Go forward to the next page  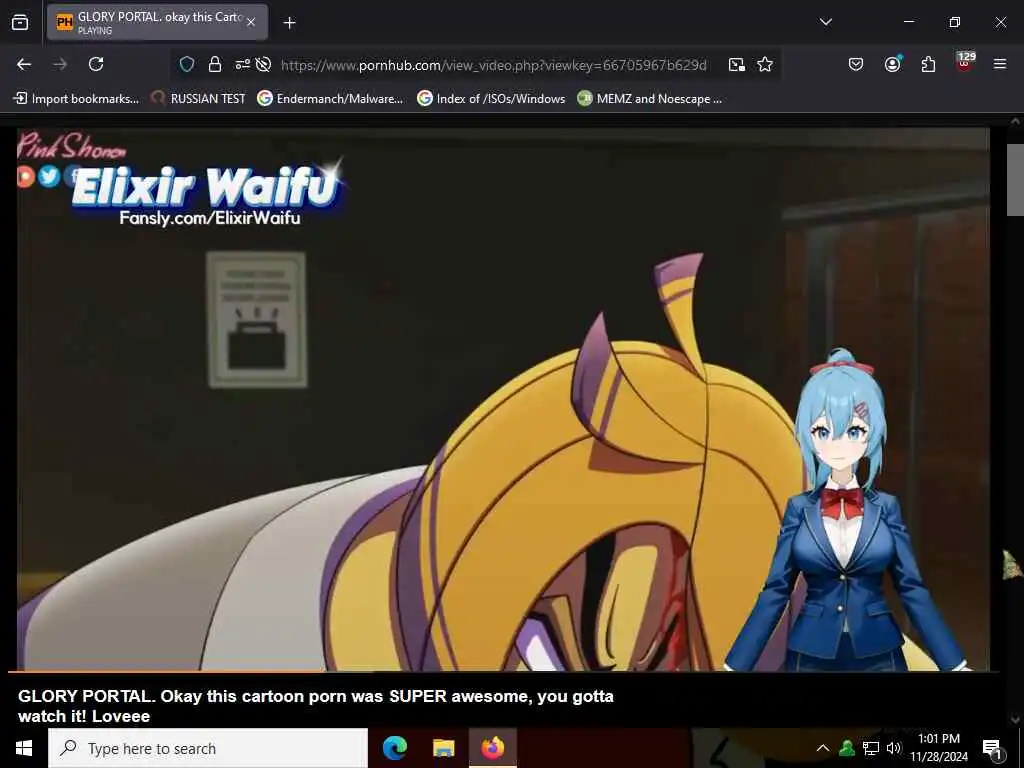tap(60, 64)
